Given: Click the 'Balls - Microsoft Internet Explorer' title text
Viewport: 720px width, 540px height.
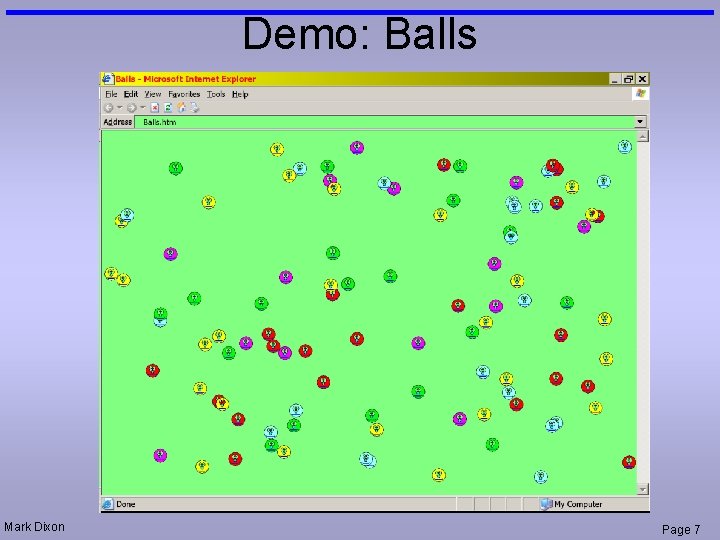Looking at the screenshot, I should (186, 79).
